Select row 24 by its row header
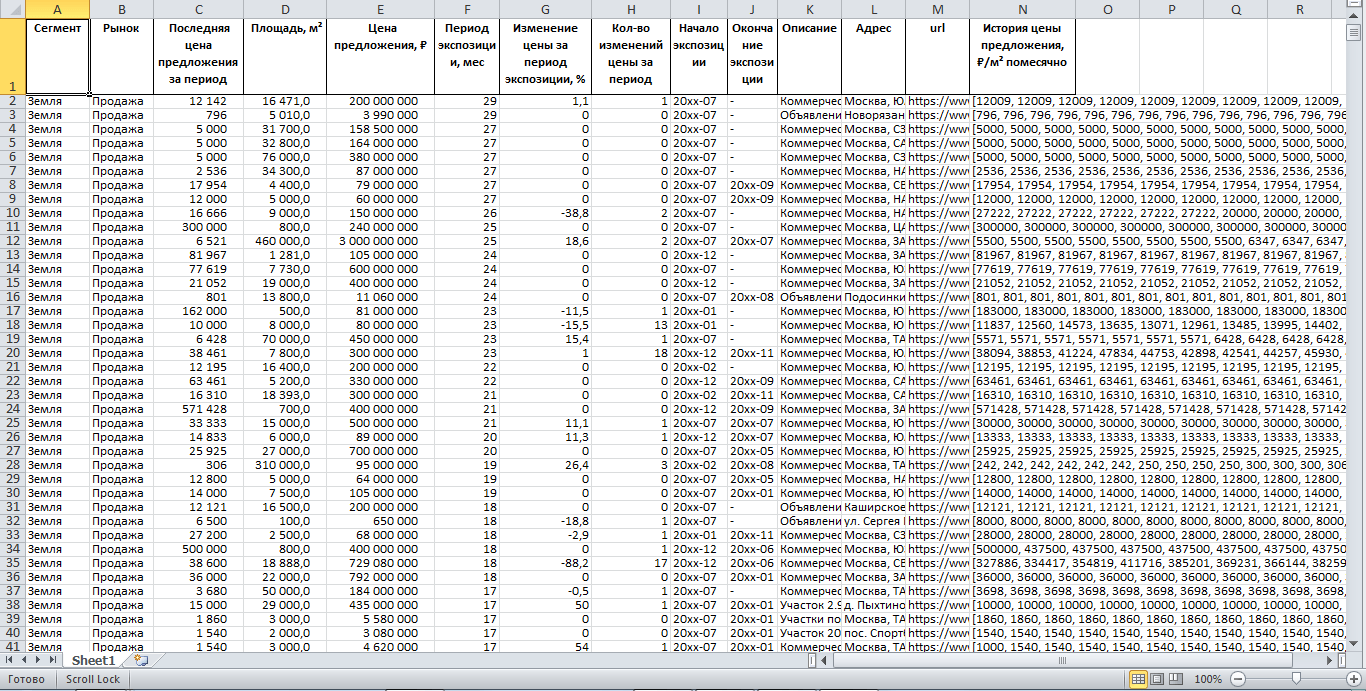 pyautogui.click(x=13, y=409)
